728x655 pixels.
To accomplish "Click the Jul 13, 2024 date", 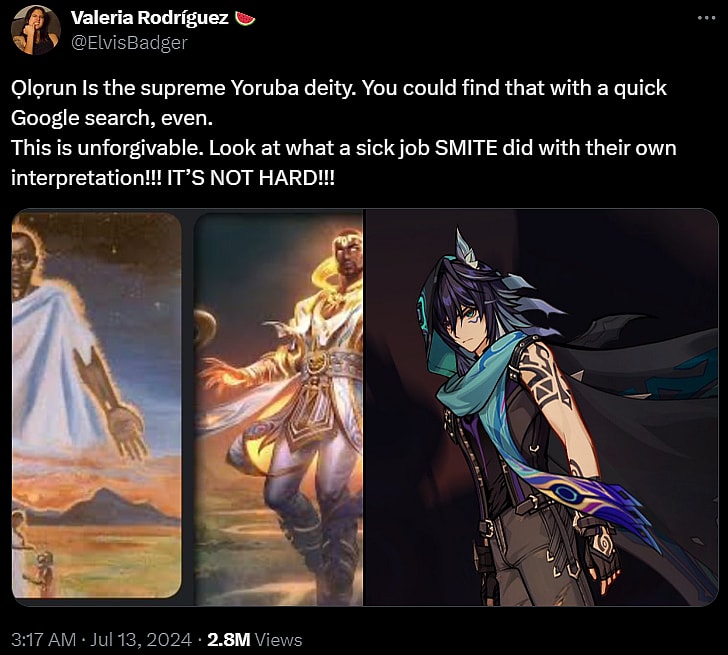I will [140, 640].
